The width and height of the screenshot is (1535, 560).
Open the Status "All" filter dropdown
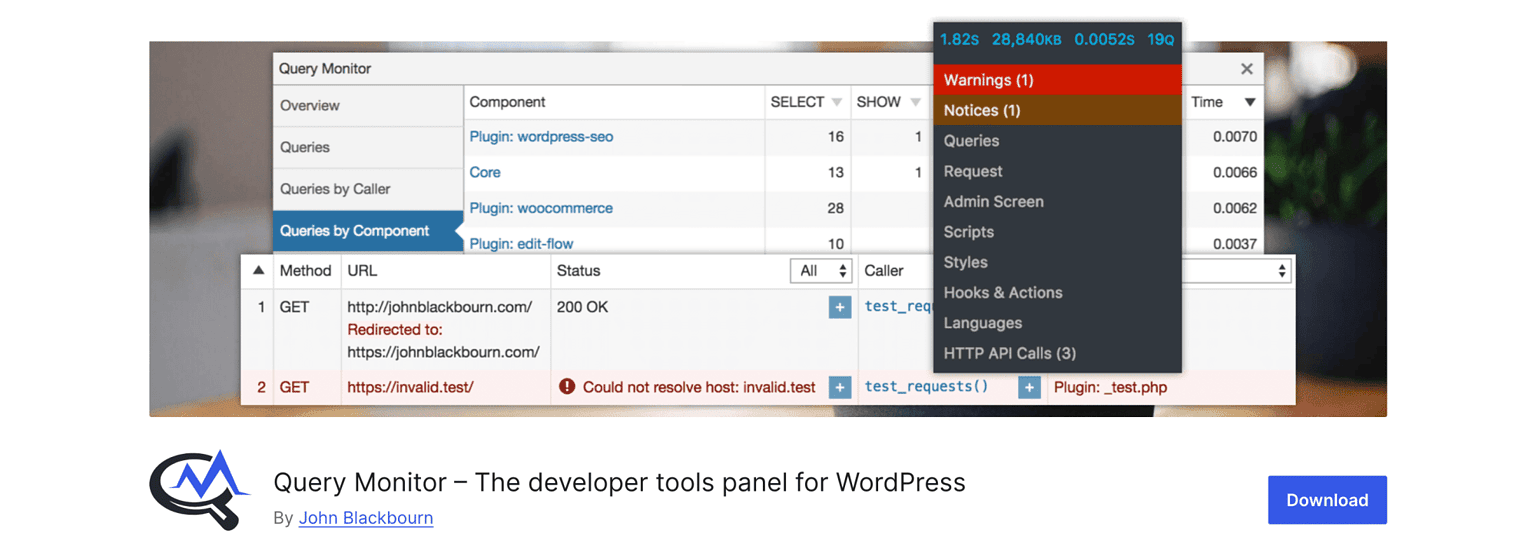click(820, 271)
